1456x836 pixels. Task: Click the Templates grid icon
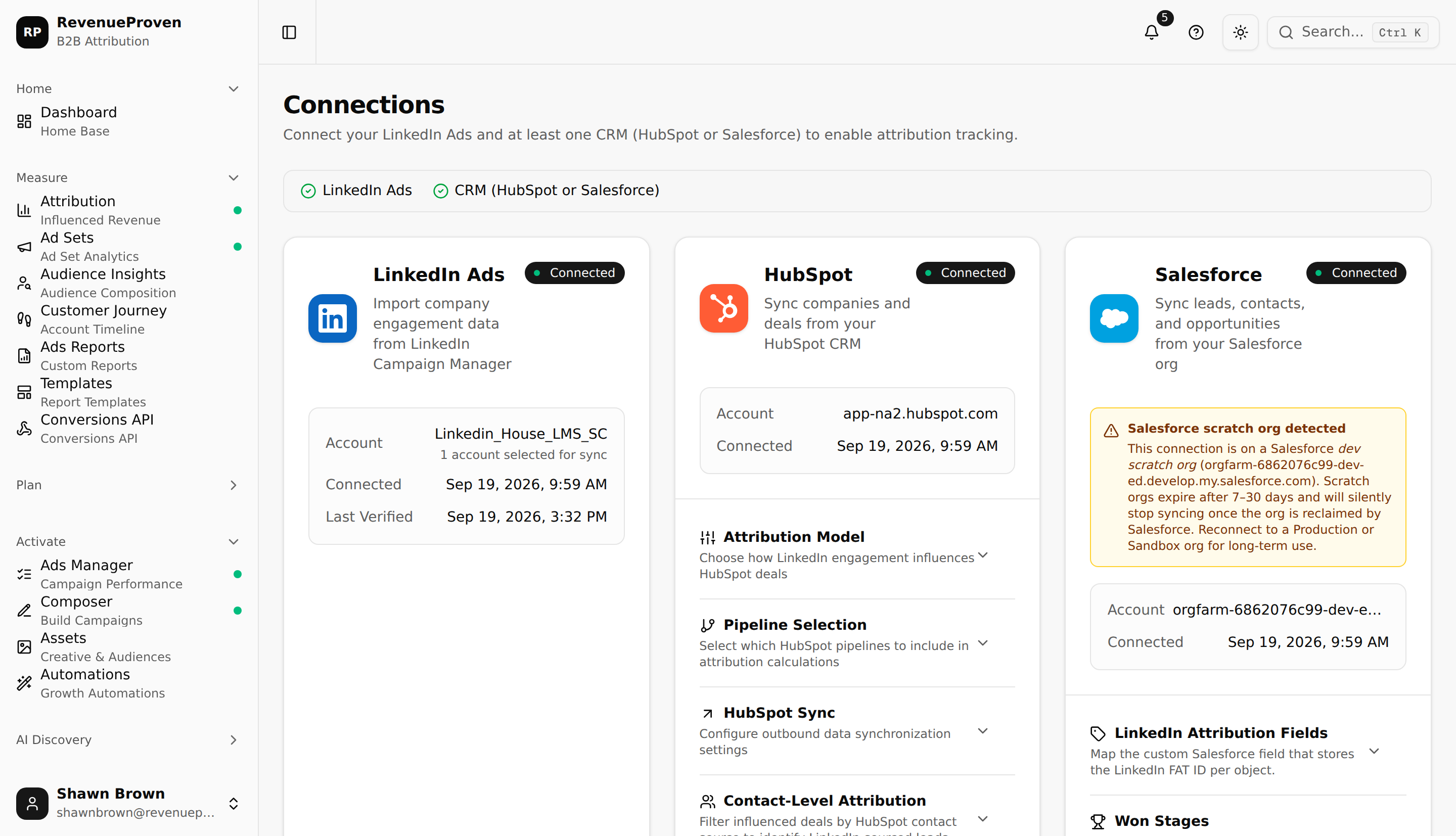24,392
